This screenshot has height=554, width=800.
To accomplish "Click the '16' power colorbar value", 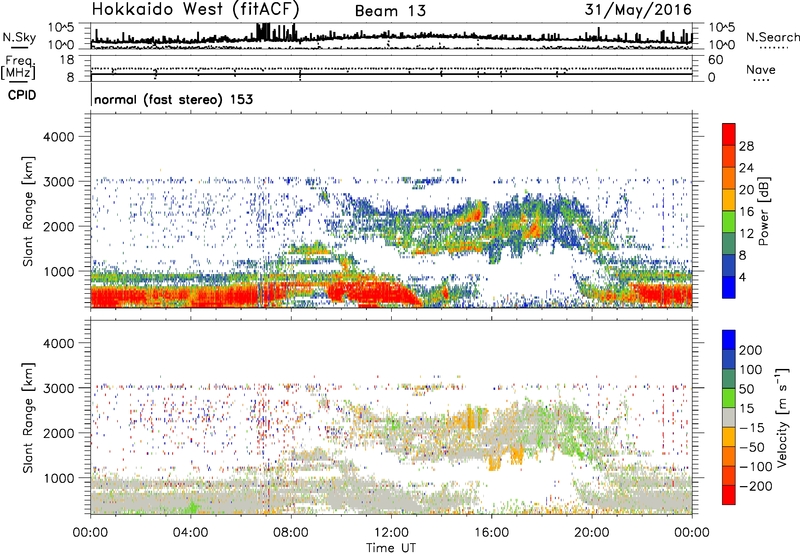I will pos(746,212).
